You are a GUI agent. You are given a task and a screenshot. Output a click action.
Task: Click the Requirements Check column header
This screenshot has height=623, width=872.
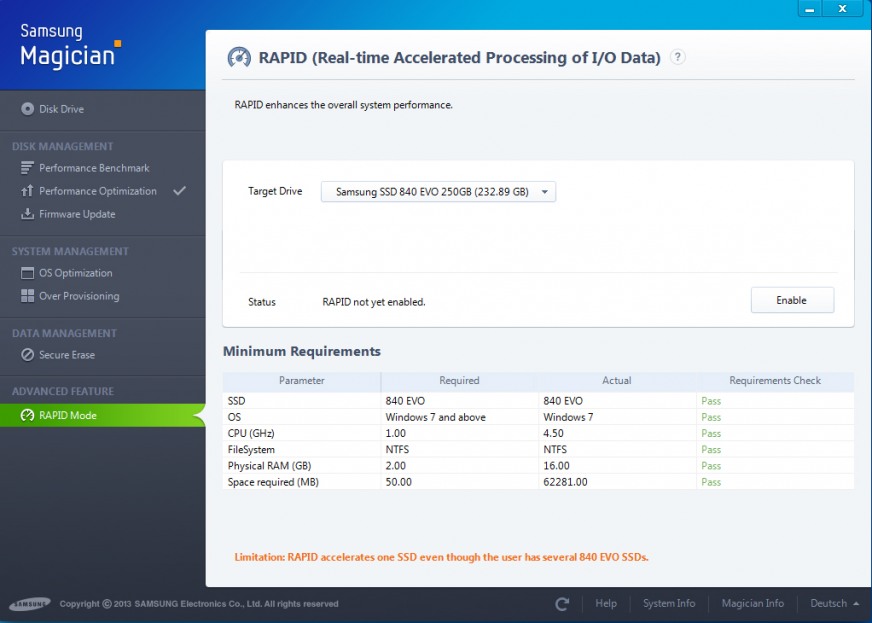[x=775, y=381]
